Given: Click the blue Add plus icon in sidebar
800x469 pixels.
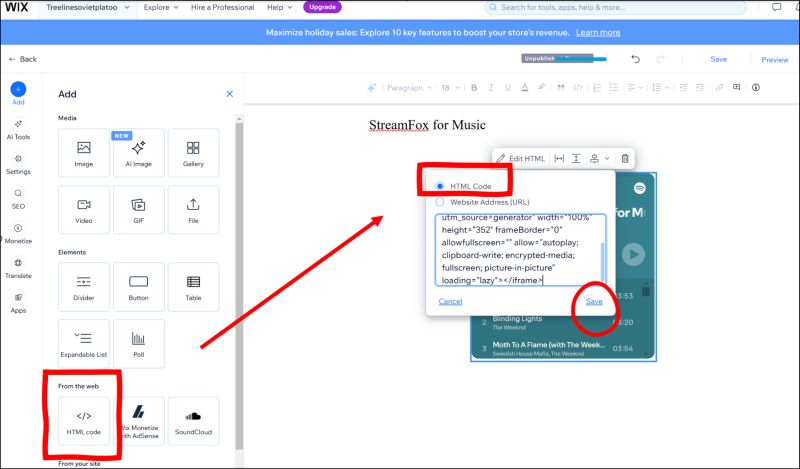Looking at the screenshot, I should pyautogui.click(x=18, y=89).
